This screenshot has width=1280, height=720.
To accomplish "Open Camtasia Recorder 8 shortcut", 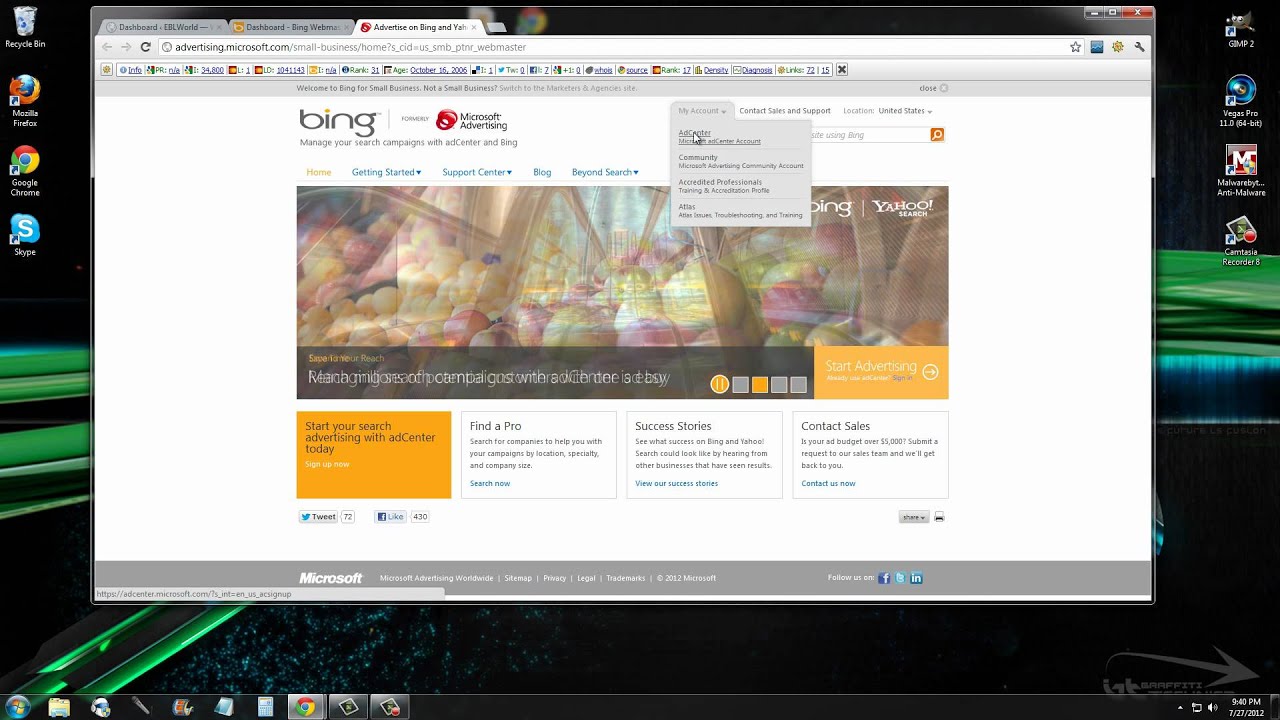I will tap(1241, 242).
